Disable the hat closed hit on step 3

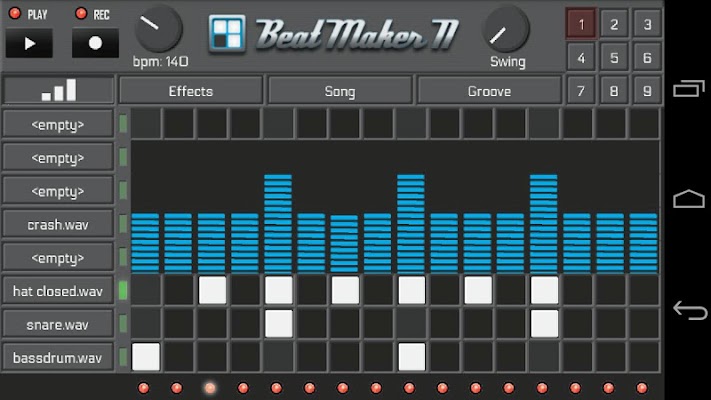212,290
